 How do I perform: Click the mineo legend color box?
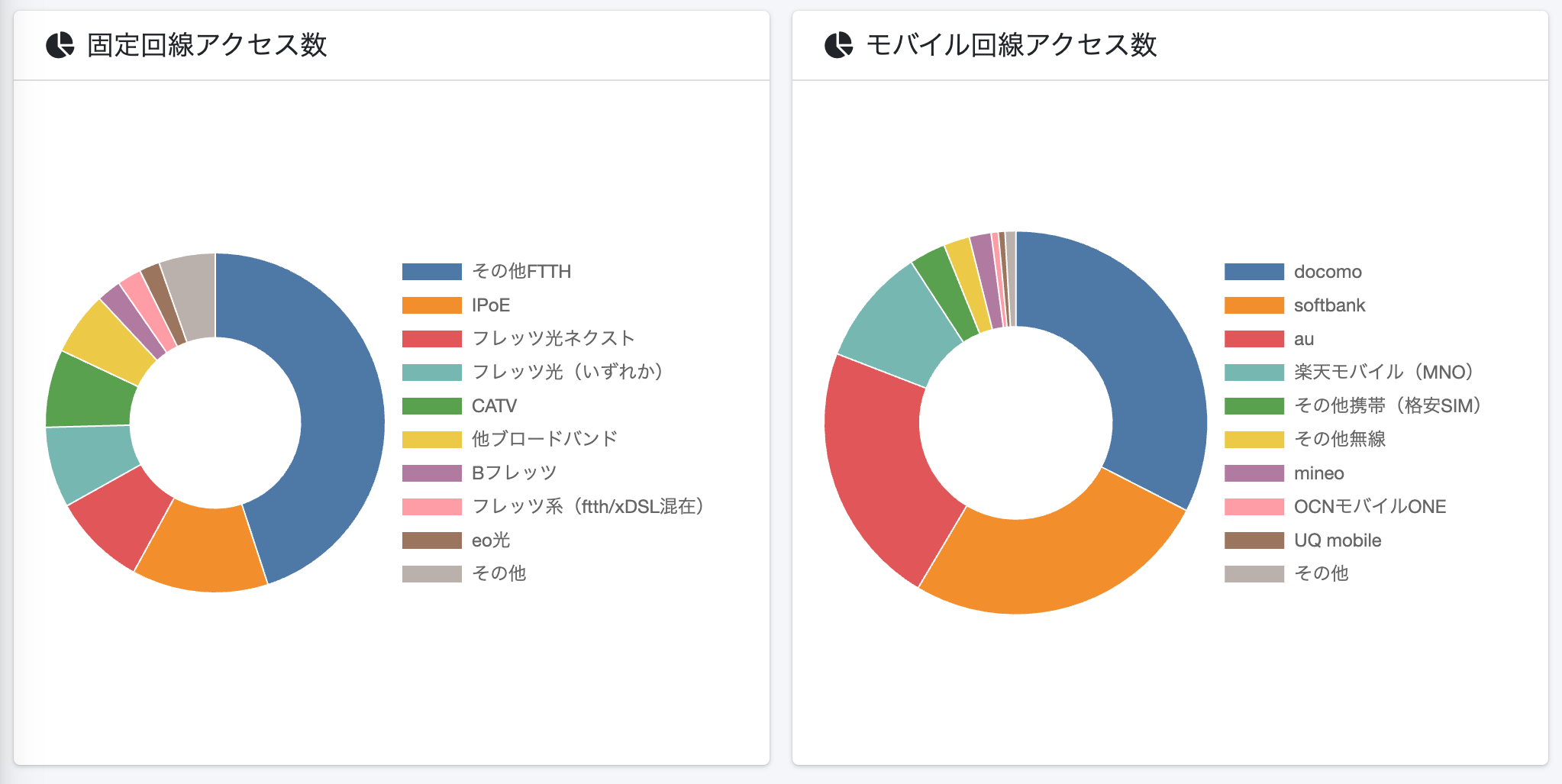tap(1254, 473)
